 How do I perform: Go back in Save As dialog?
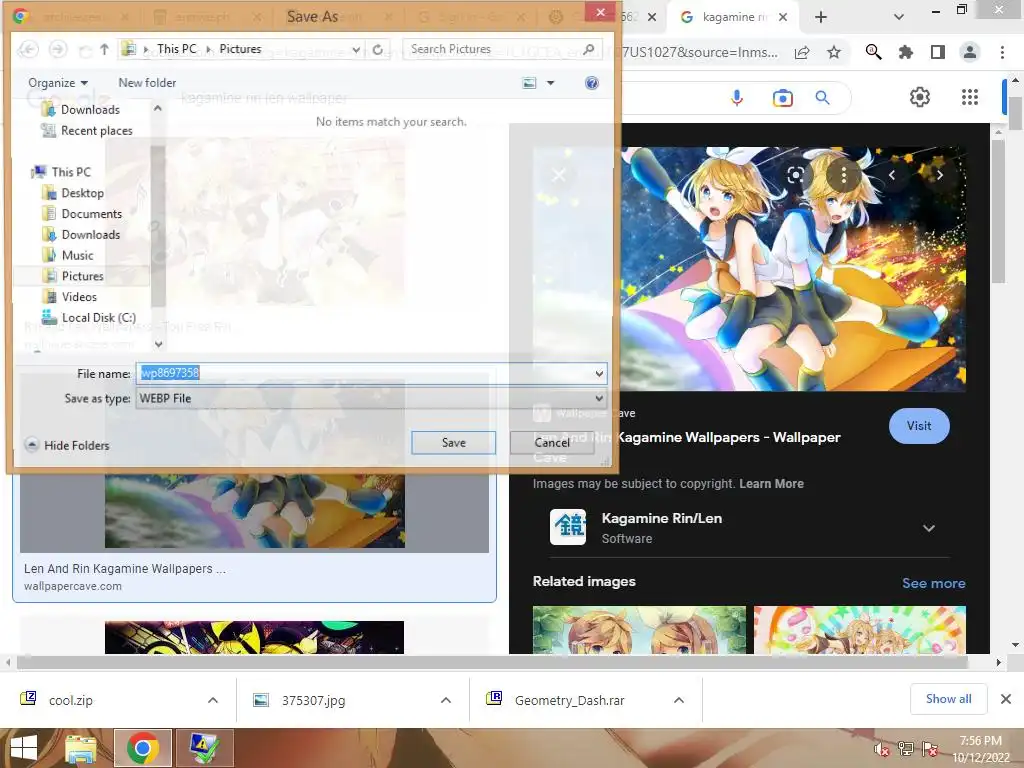pyautogui.click(x=28, y=49)
